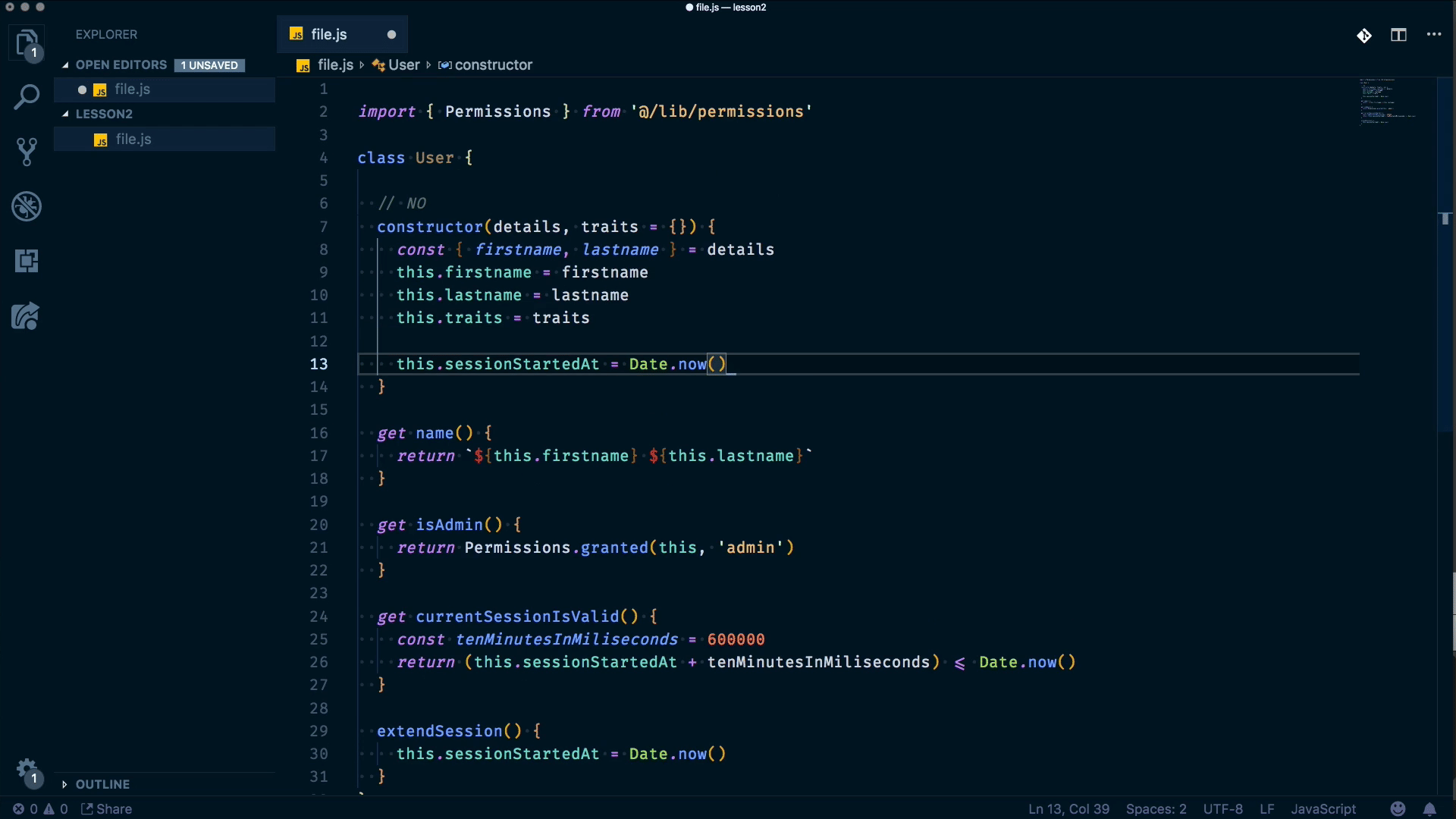Open the Debug view icon

pos(27,206)
